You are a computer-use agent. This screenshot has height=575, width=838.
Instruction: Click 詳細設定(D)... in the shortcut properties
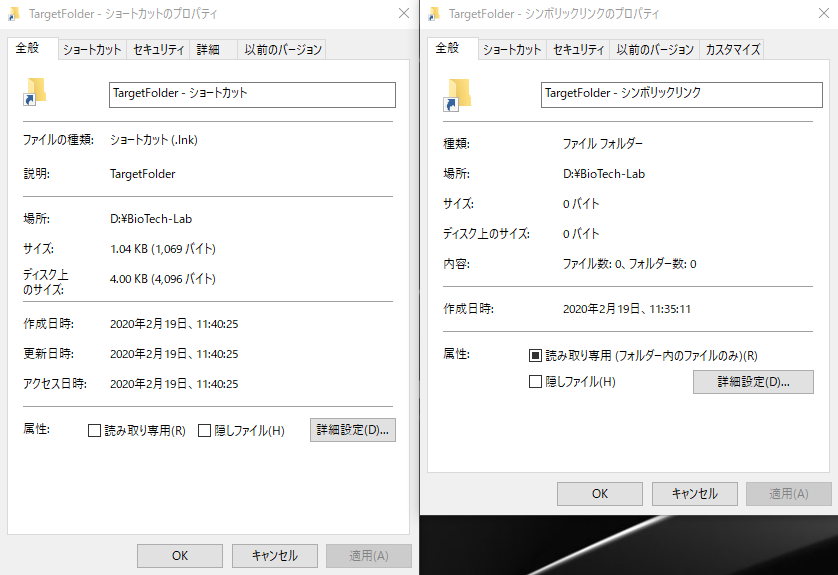[x=353, y=430]
